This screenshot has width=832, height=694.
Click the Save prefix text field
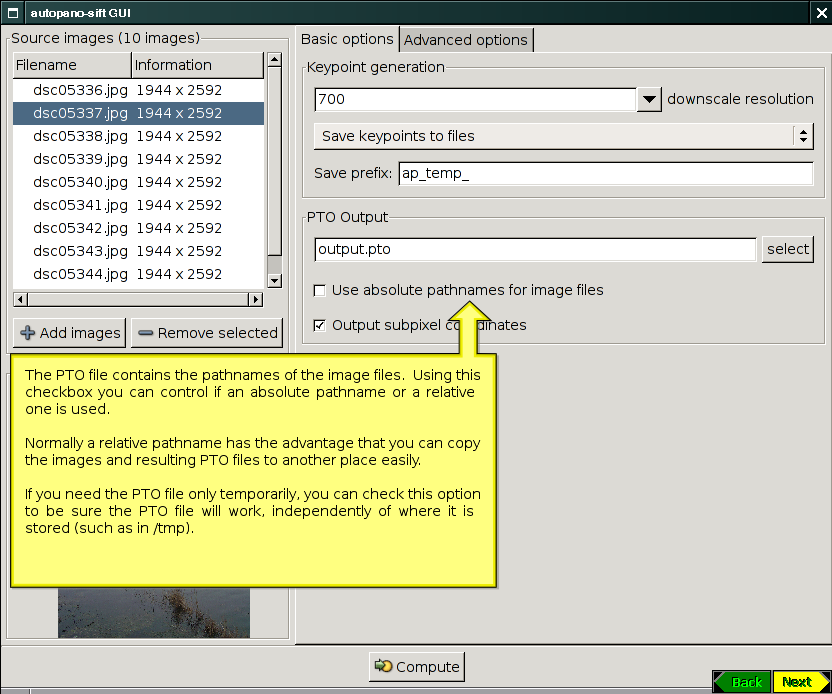point(605,173)
